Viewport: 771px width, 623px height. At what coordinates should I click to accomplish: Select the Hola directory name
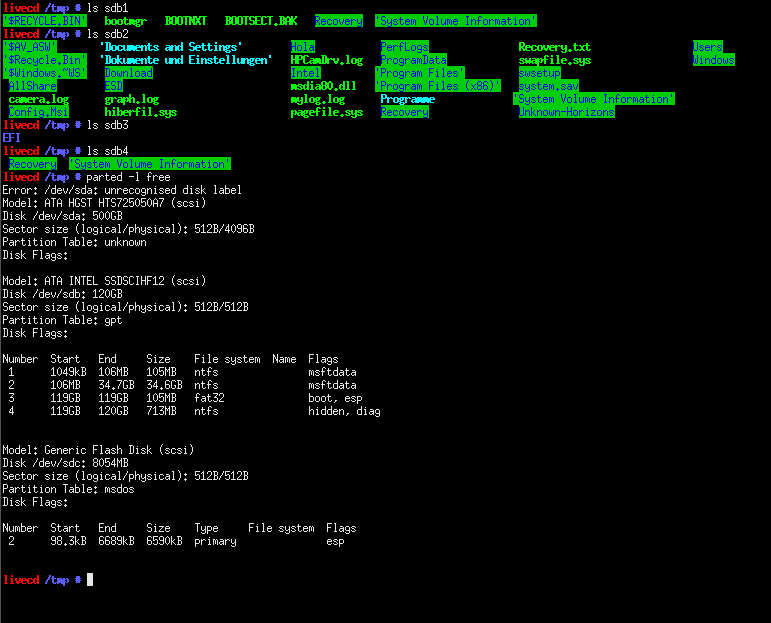pos(303,47)
